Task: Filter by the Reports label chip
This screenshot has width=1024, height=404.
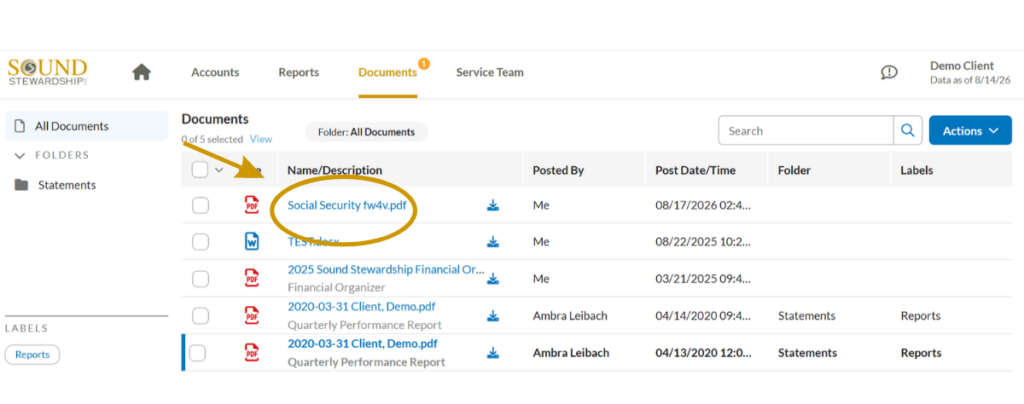Action: (32, 354)
